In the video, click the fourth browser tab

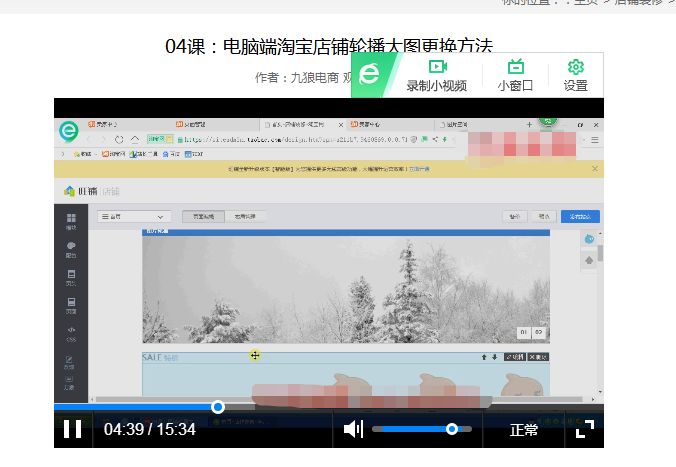pyautogui.click(x=390, y=124)
